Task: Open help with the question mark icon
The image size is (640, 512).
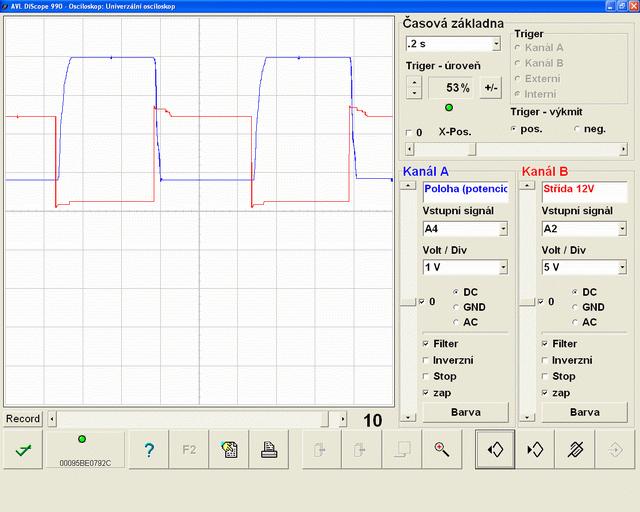Action: pyautogui.click(x=149, y=450)
